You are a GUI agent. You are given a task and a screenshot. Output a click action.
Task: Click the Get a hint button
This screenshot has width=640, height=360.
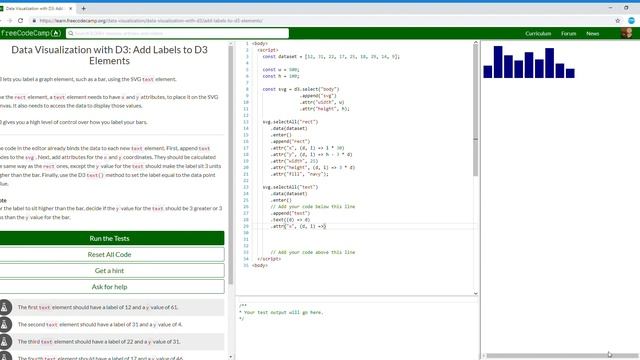(109, 271)
